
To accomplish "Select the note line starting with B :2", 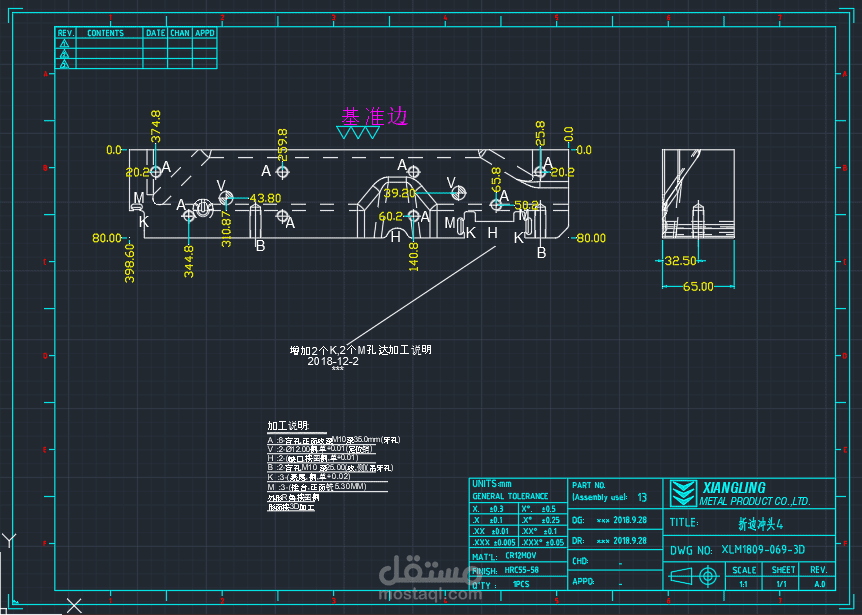I will tap(330, 468).
